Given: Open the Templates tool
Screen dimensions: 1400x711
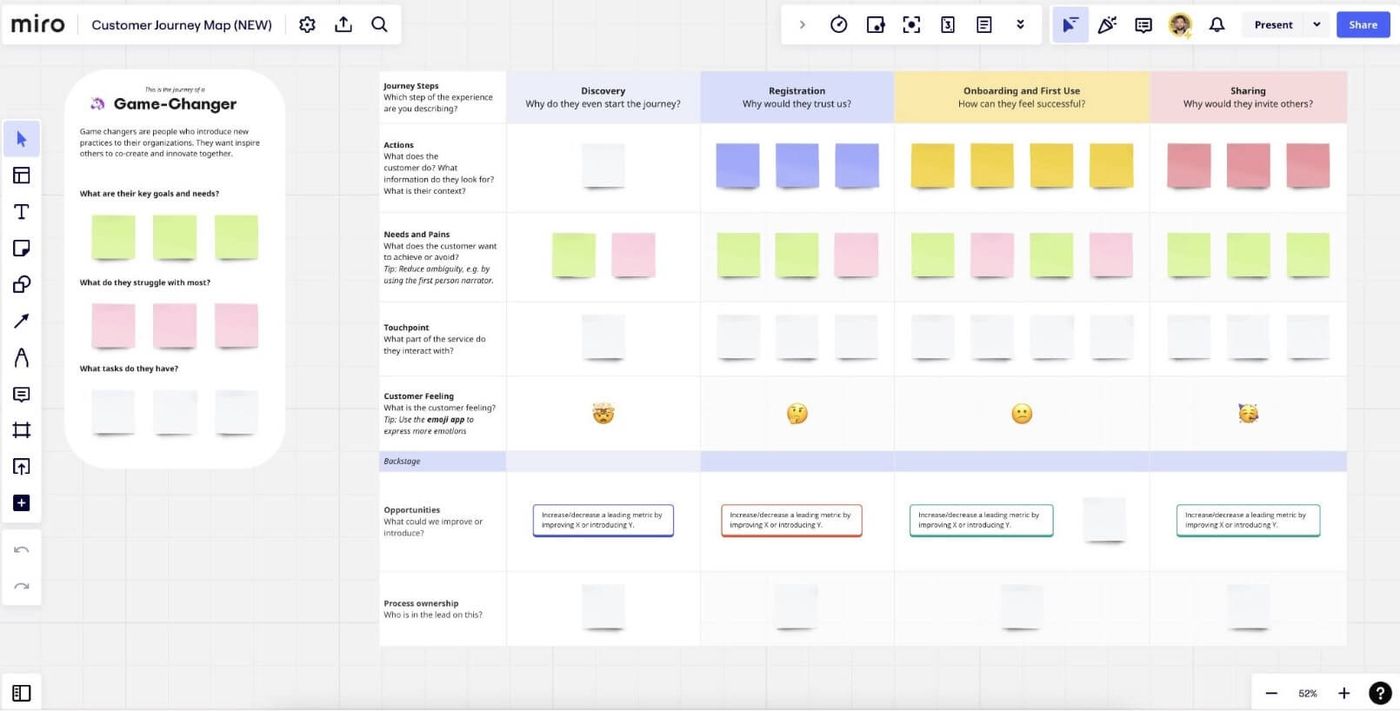Looking at the screenshot, I should tap(21, 175).
